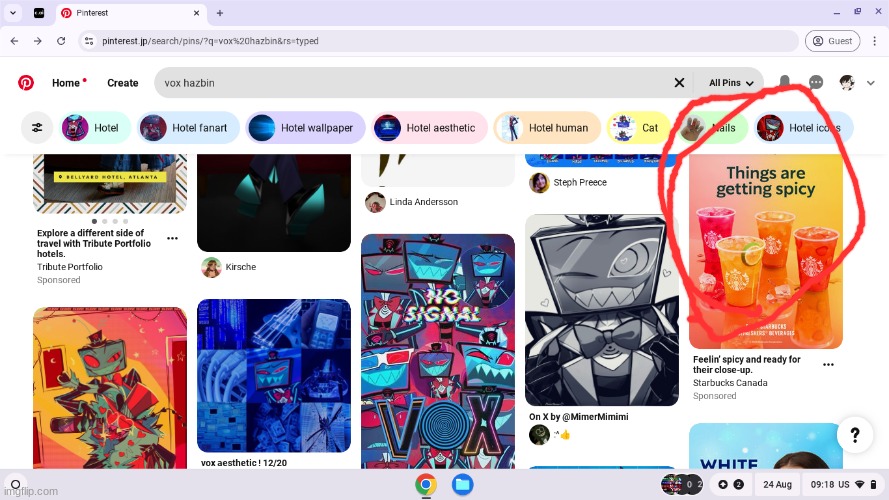Open the NO SIGNAL Vox pin thumbnail

437,350
